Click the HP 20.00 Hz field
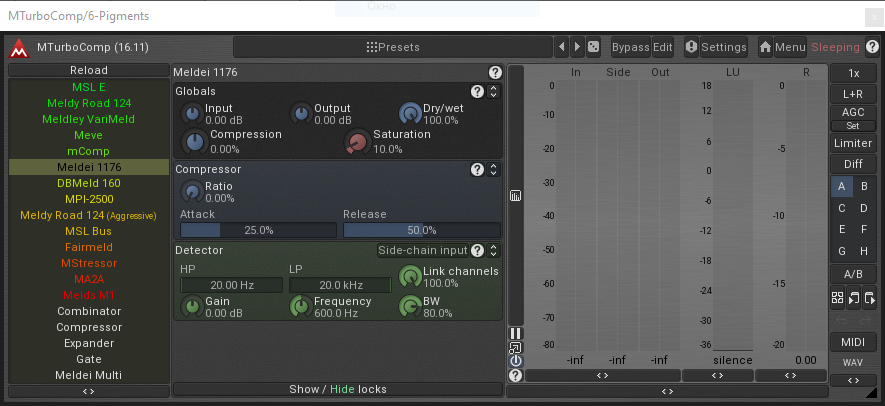Viewport: 885px width, 406px height. (230, 285)
